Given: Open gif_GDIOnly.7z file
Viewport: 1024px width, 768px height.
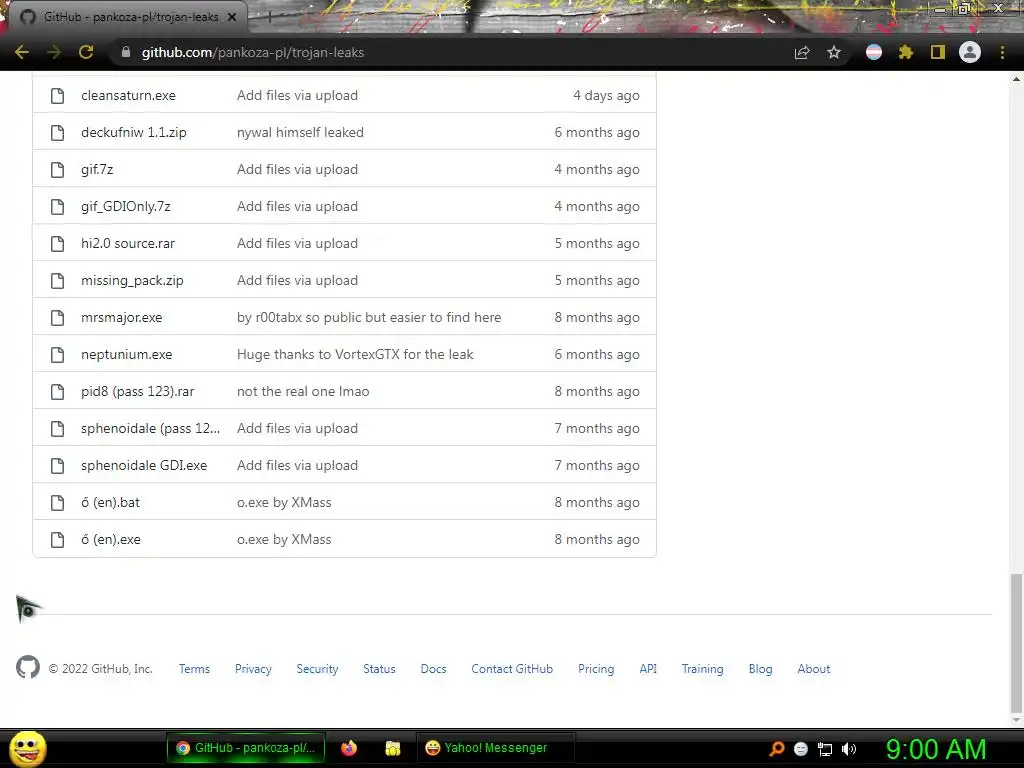Looking at the screenshot, I should [x=126, y=206].
